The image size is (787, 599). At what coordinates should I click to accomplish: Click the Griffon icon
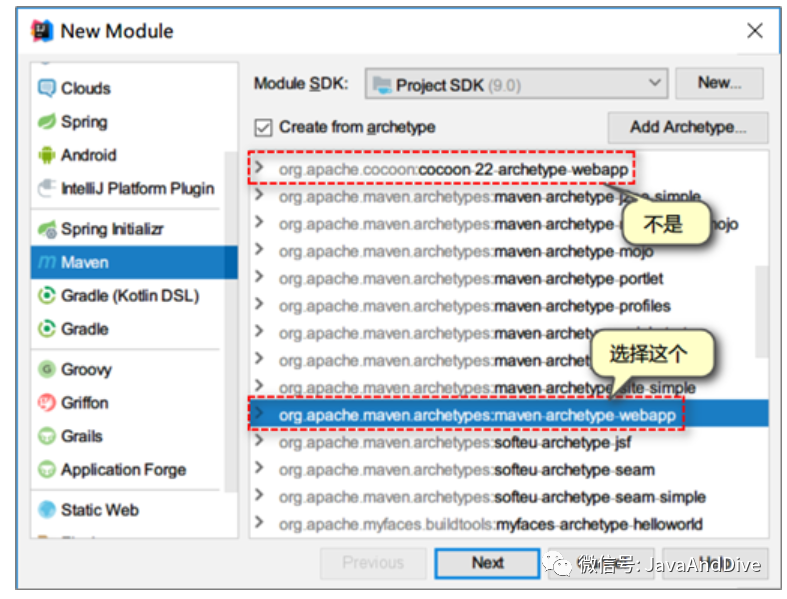coord(47,403)
